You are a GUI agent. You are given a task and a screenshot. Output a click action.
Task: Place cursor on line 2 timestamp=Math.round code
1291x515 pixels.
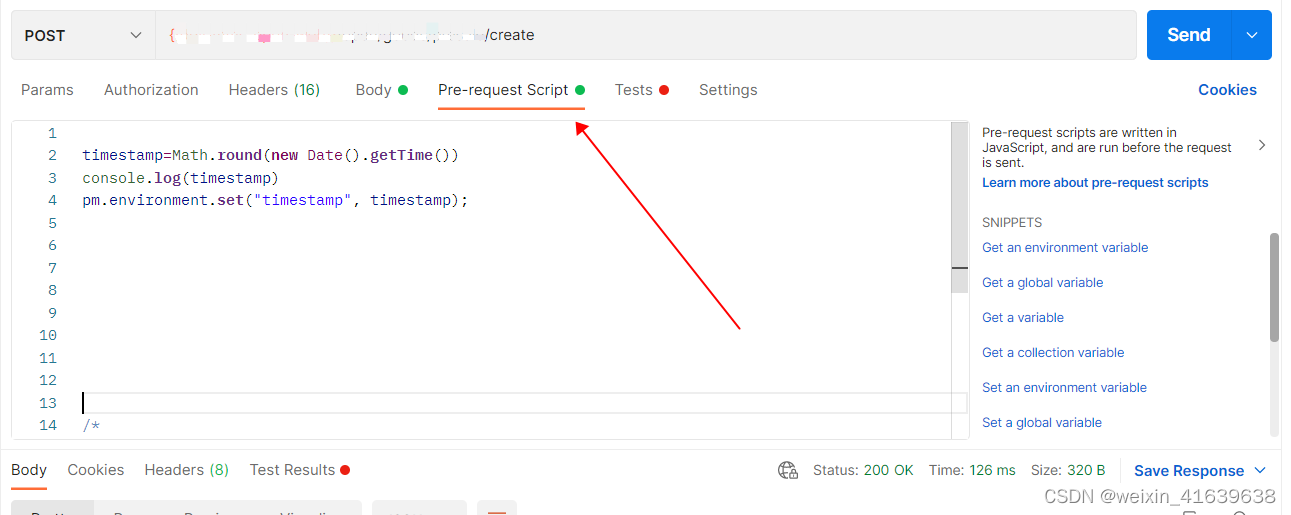270,155
